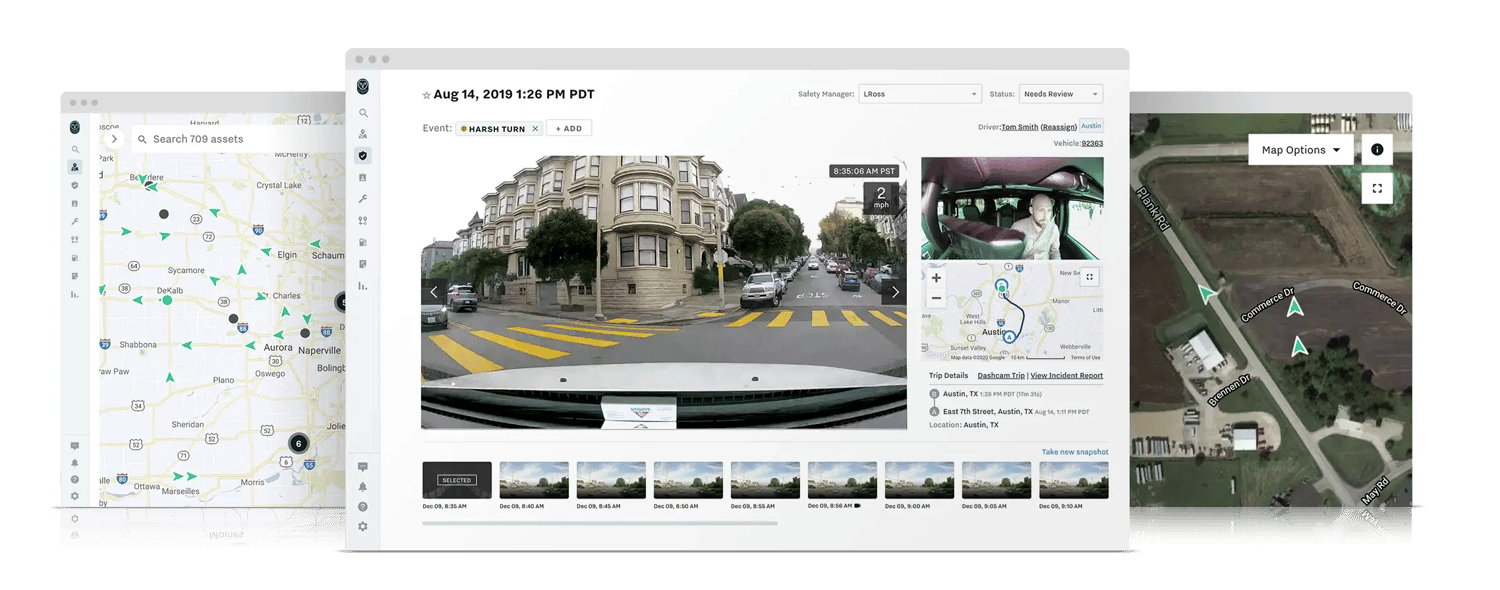The height and width of the screenshot is (590, 1500).
Task: Open the feedback chat icon in center sidebar
Action: click(363, 467)
